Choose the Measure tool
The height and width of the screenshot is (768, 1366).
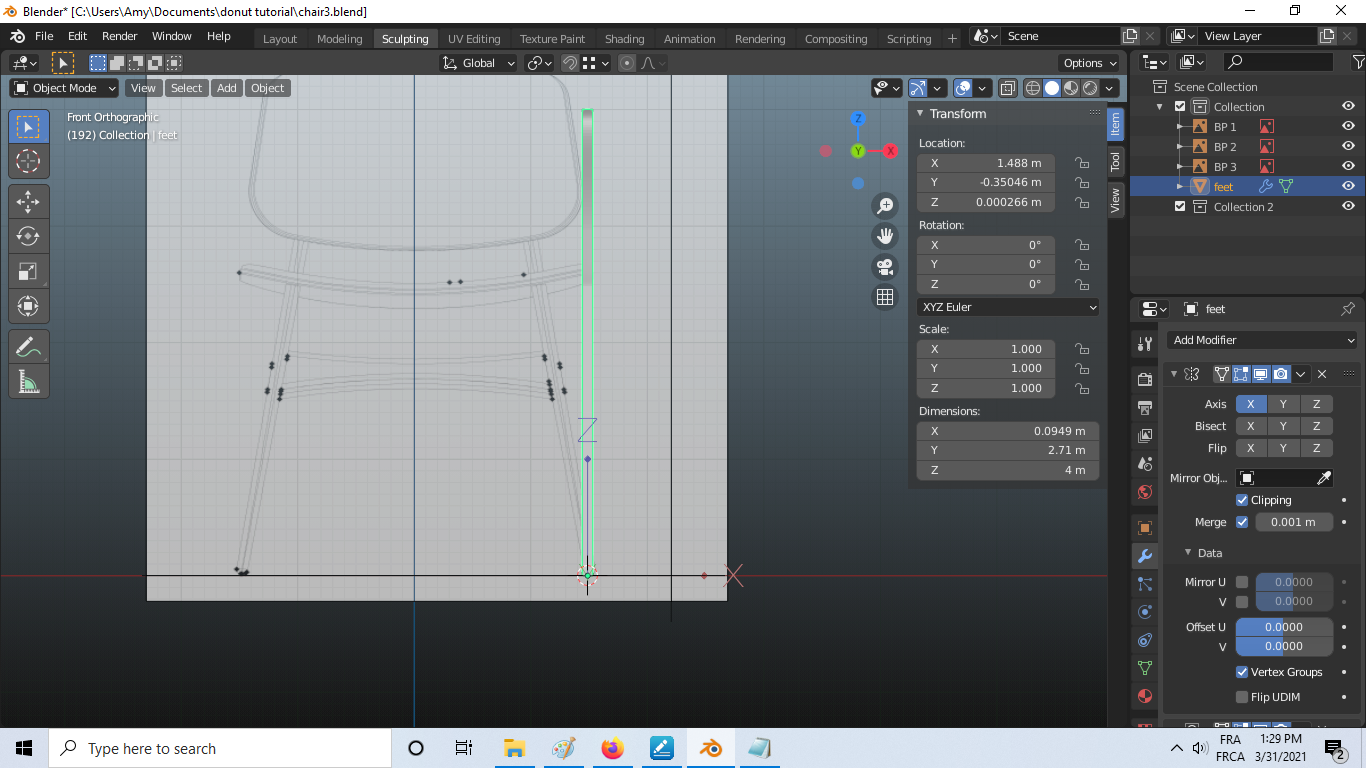pos(28,382)
